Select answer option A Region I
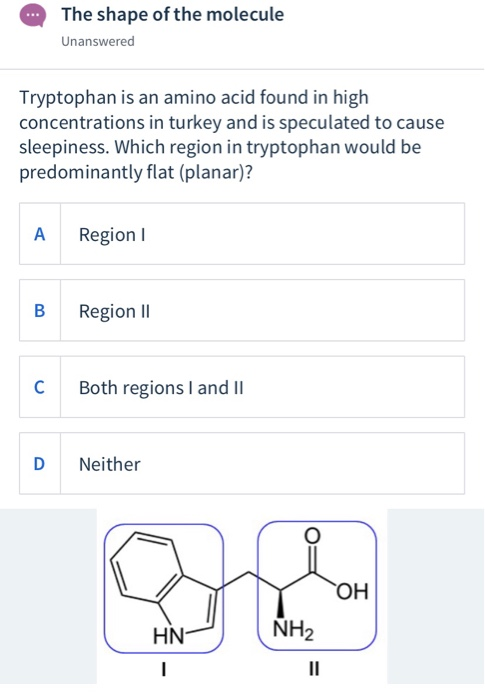The image size is (485, 700). pos(242,233)
